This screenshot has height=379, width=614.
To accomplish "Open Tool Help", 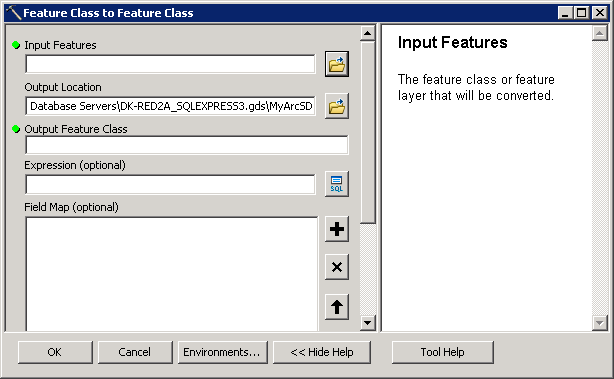I will point(442,352).
